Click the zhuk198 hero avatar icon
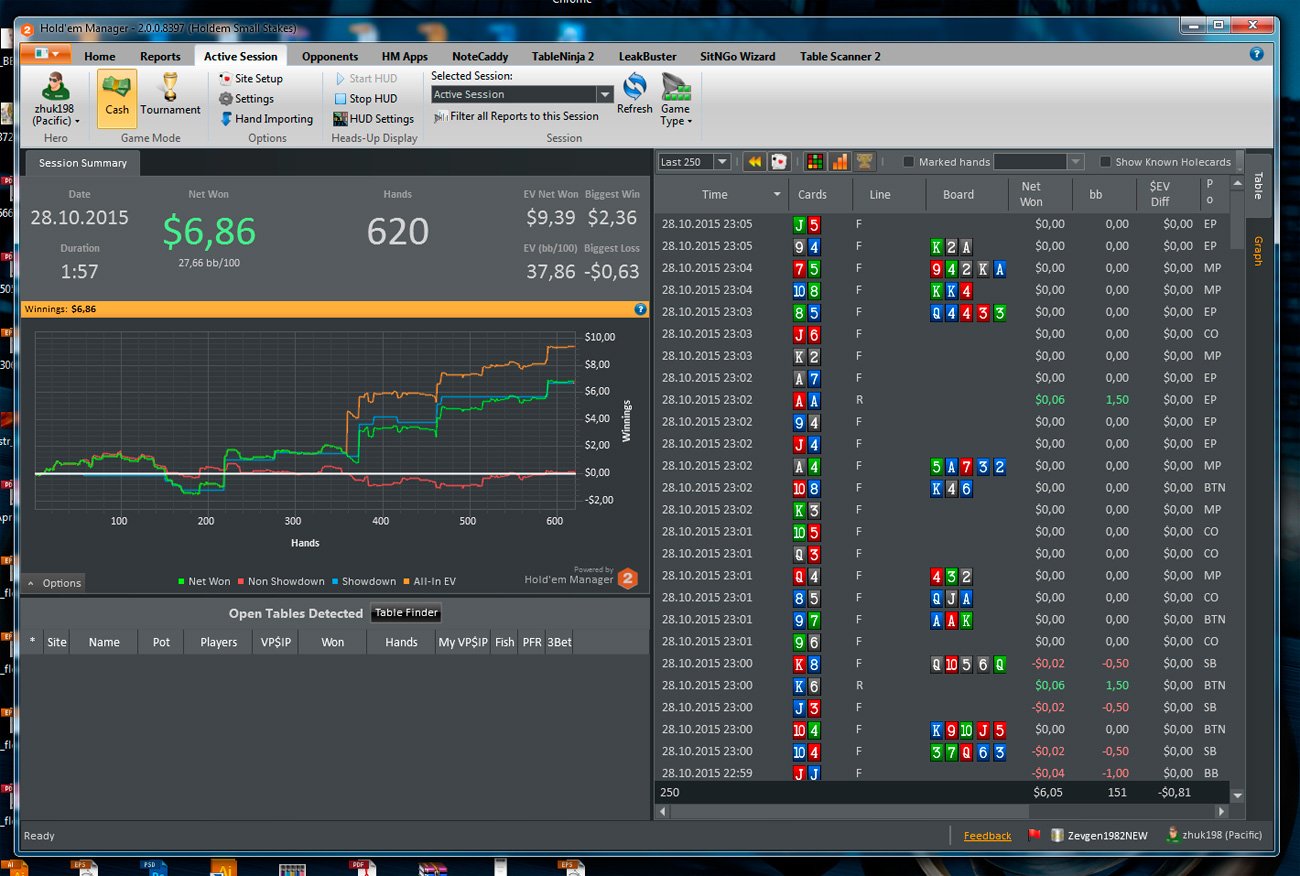 pyautogui.click(x=55, y=87)
